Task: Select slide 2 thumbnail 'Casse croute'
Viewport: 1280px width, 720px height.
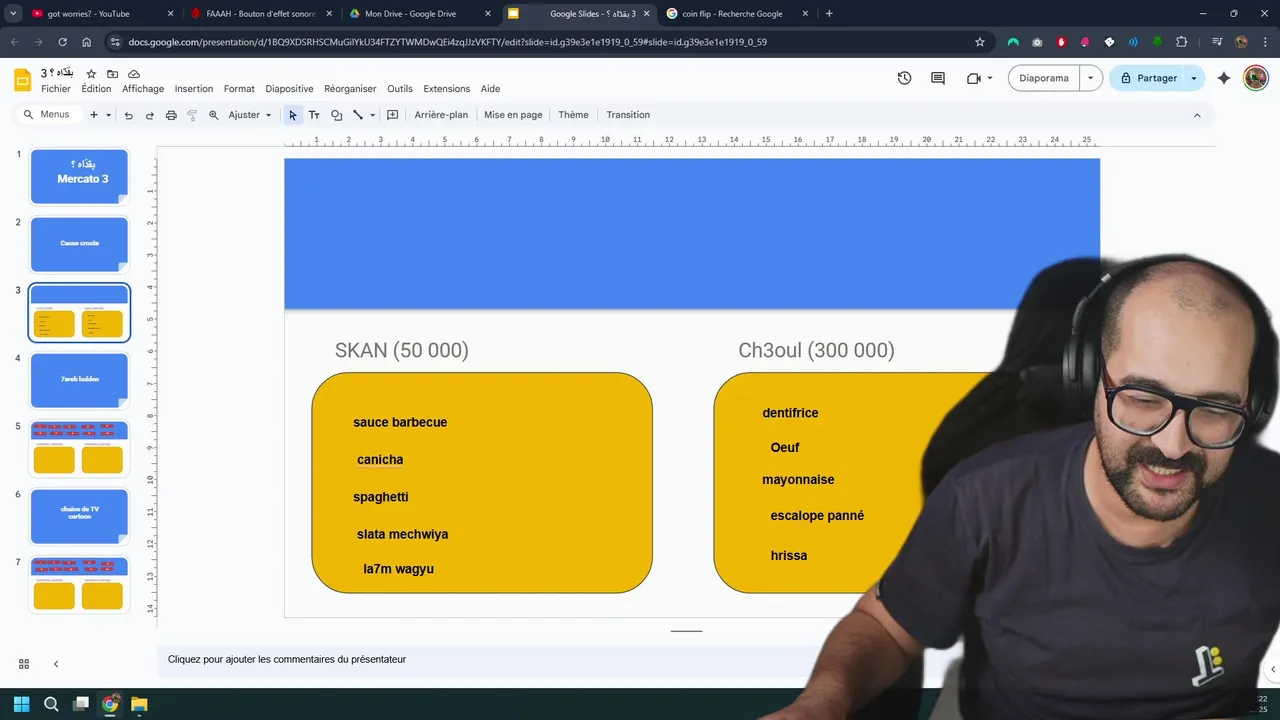Action: (79, 244)
